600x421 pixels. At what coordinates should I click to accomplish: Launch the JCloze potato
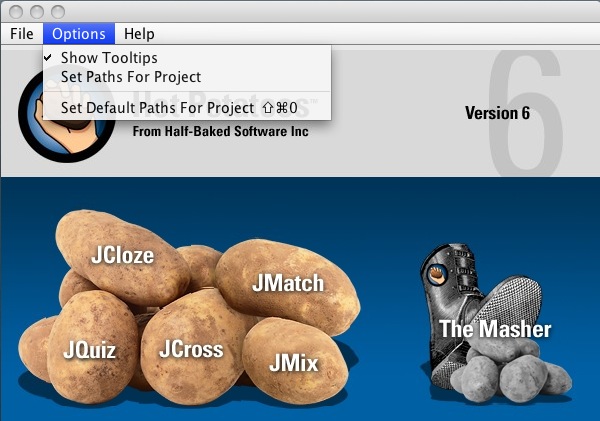pyautogui.click(x=122, y=255)
